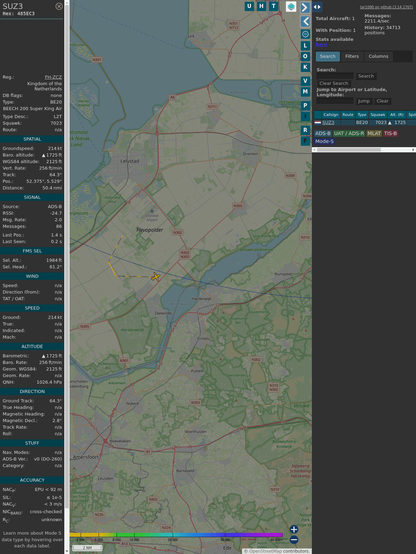Click the H map toggle button
The height and width of the screenshot is (554, 416).
[261, 6]
